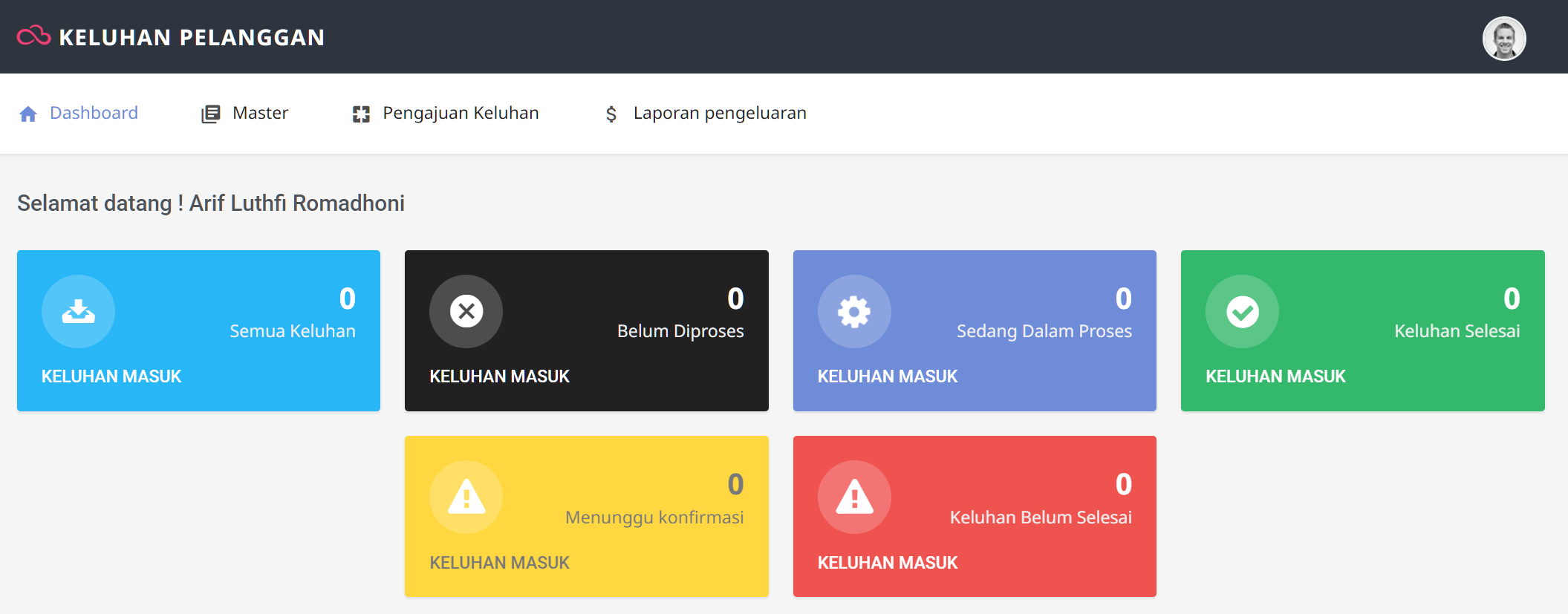
Task: Click the Keluhan Belum Selesai label
Action: pyautogui.click(x=1041, y=517)
